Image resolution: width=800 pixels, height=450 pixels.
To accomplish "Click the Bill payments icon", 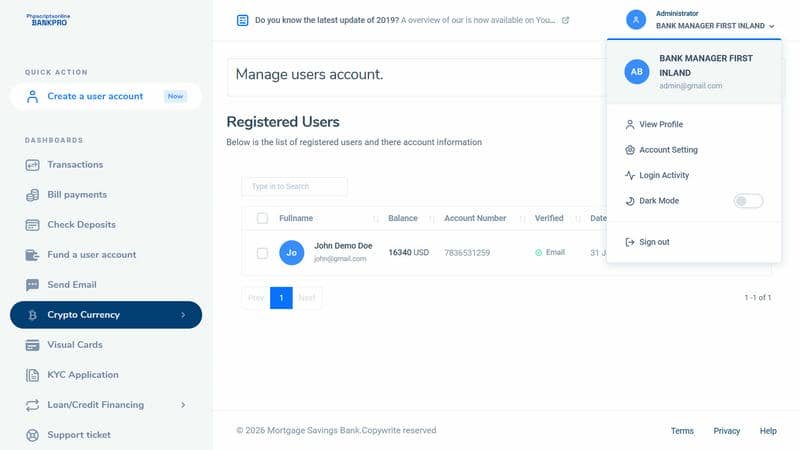I will point(32,195).
